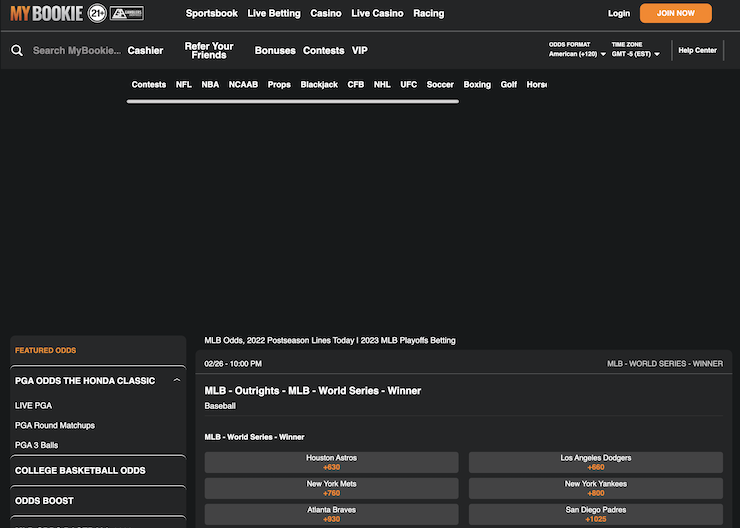This screenshot has height=528, width=740.
Task: Go to Casino section
Action: [326, 13]
